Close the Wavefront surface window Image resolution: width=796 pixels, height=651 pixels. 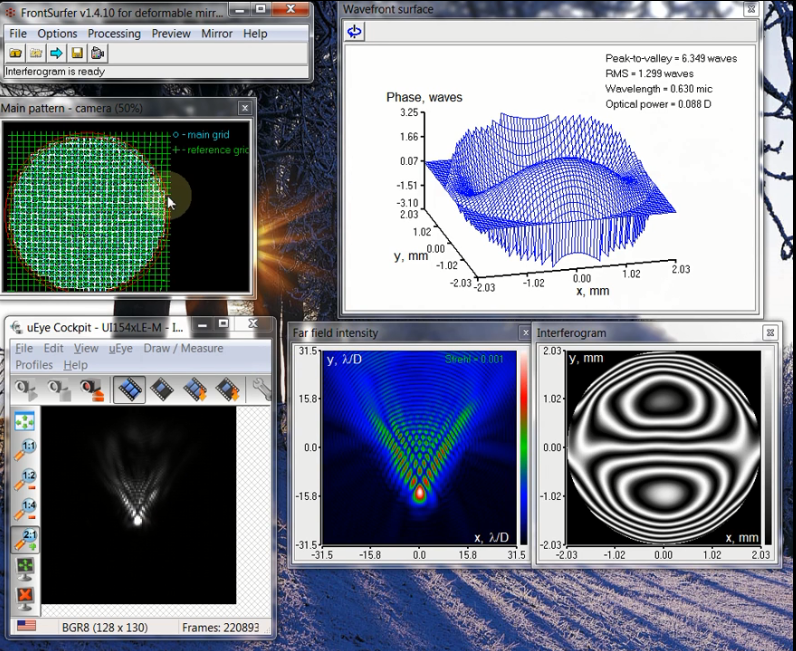[751, 9]
